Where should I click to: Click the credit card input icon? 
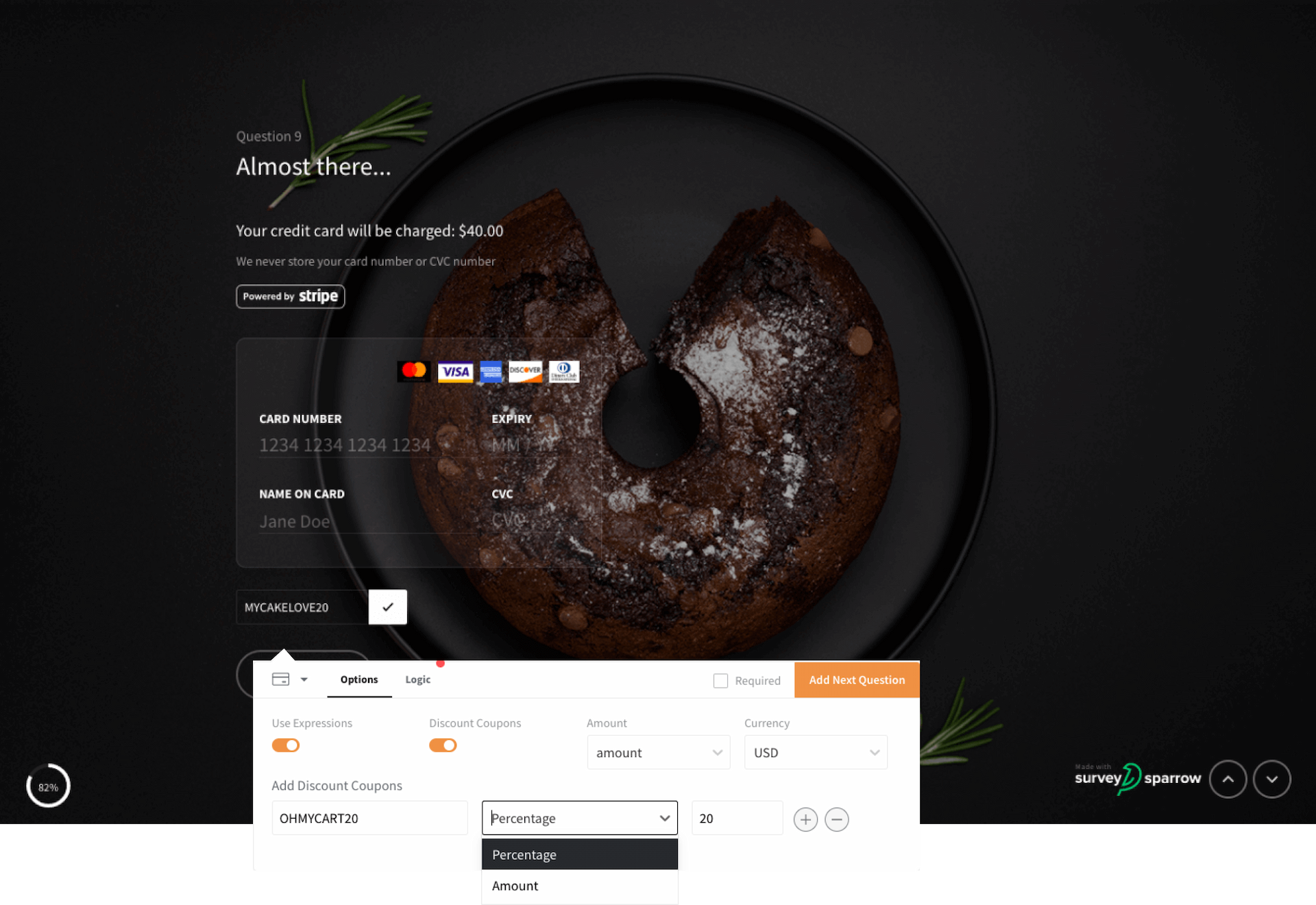tap(281, 679)
